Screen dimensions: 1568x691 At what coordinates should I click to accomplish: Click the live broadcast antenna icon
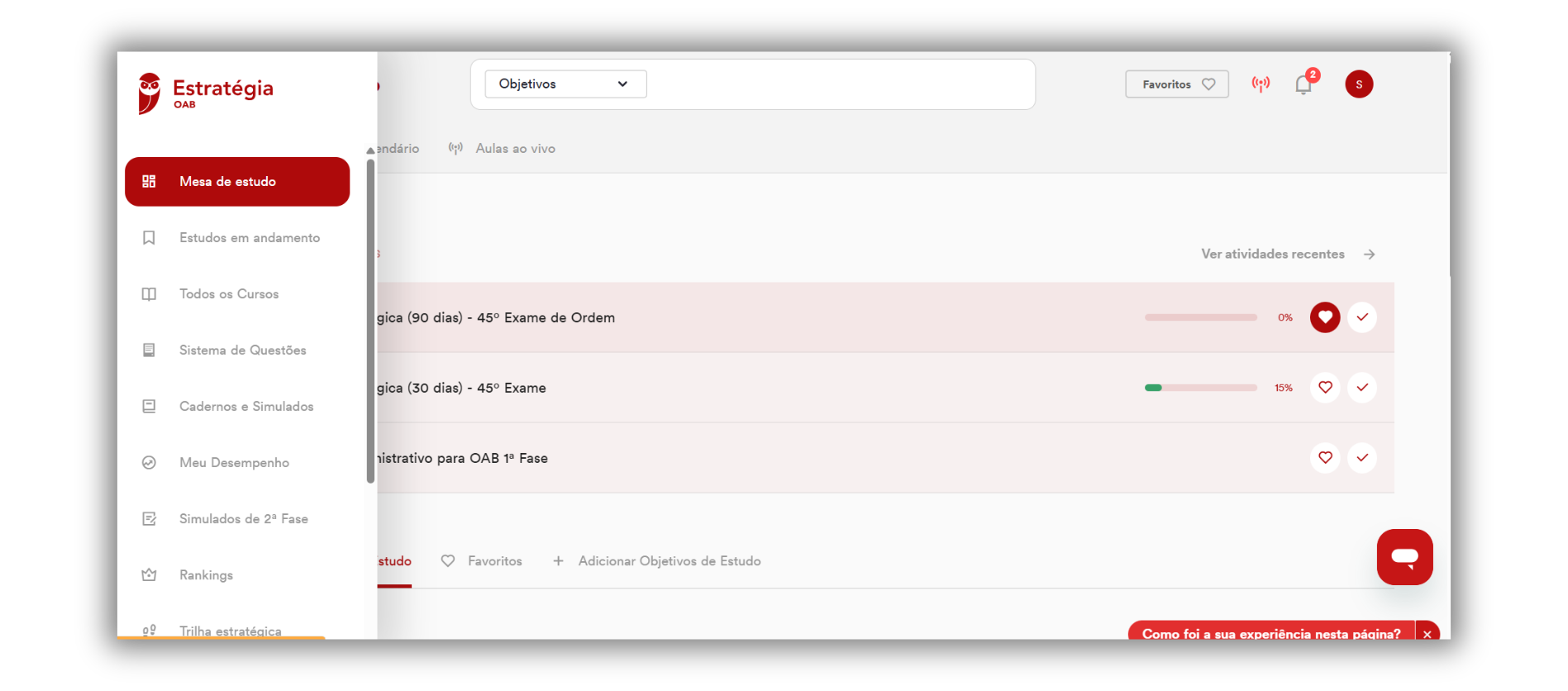click(1261, 83)
